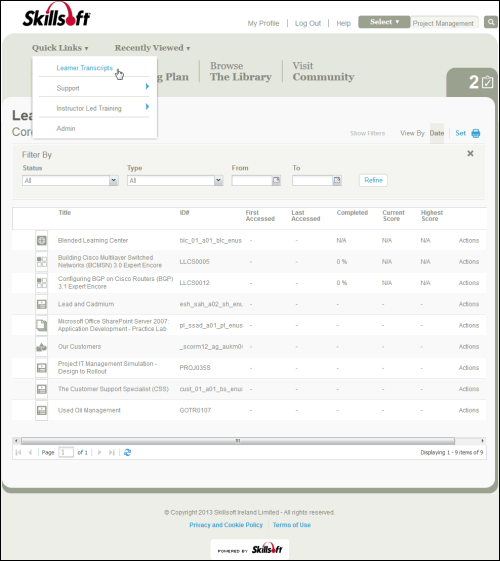500x561 pixels.
Task: Open the Select search category dropdown
Action: pyautogui.click(x=384, y=22)
